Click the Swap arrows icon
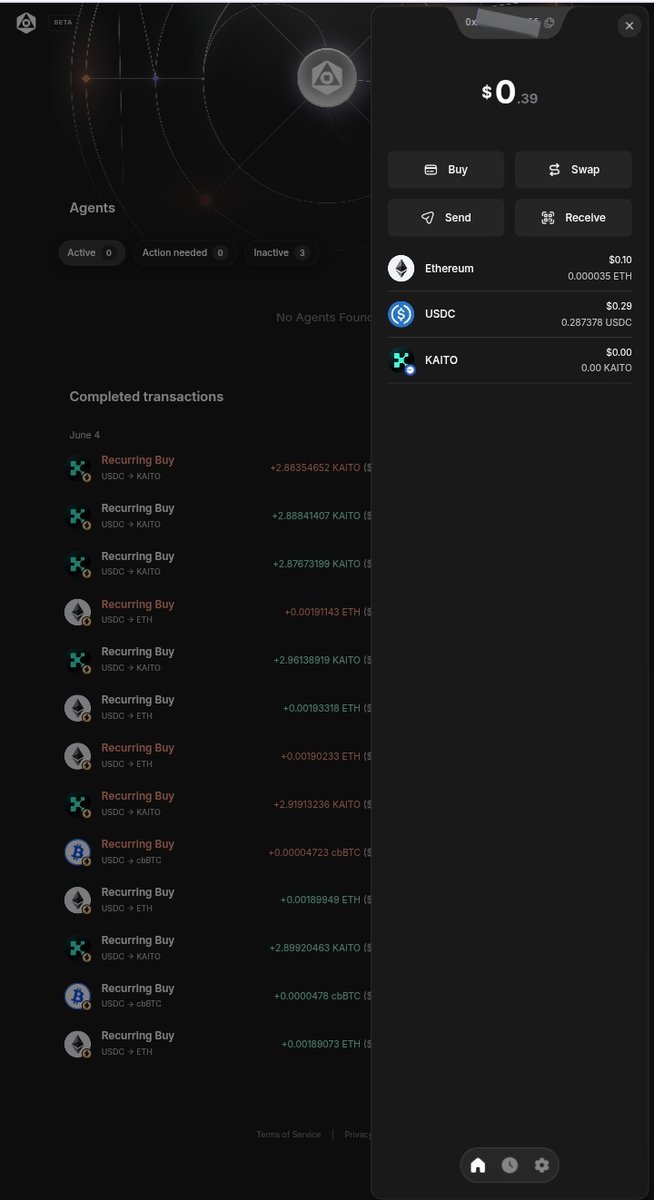 pyautogui.click(x=553, y=169)
